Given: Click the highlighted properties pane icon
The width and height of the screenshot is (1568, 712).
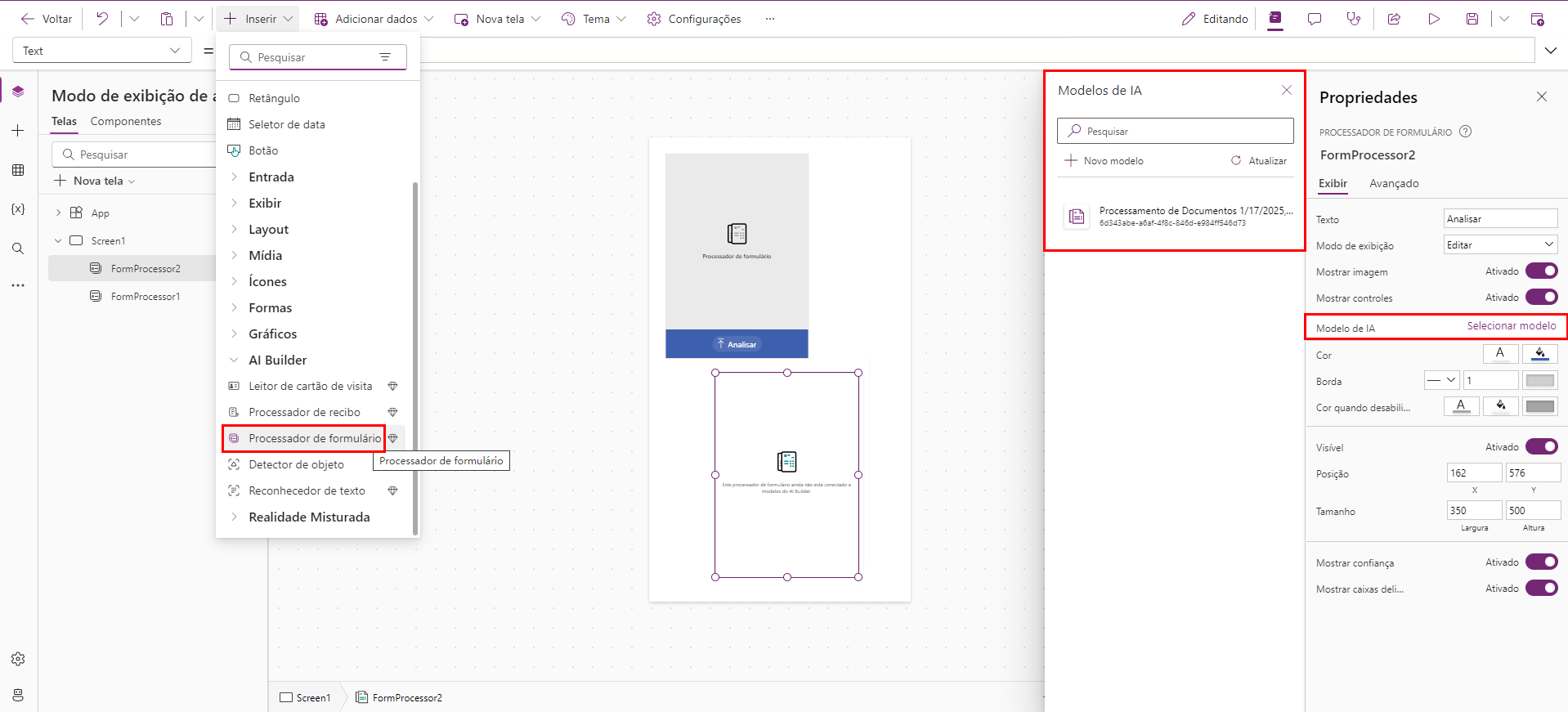Looking at the screenshot, I should coord(1275,19).
